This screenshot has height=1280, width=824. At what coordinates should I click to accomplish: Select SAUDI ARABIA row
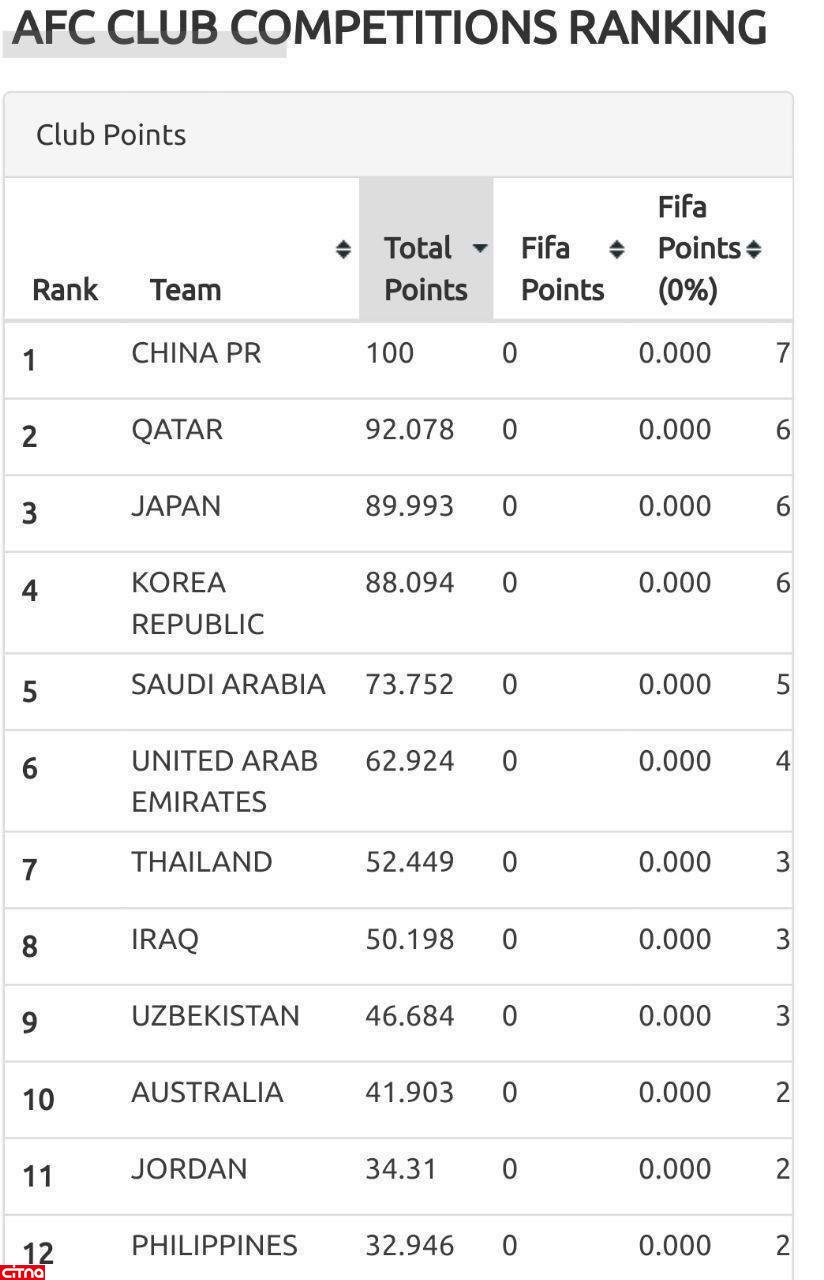point(228,685)
